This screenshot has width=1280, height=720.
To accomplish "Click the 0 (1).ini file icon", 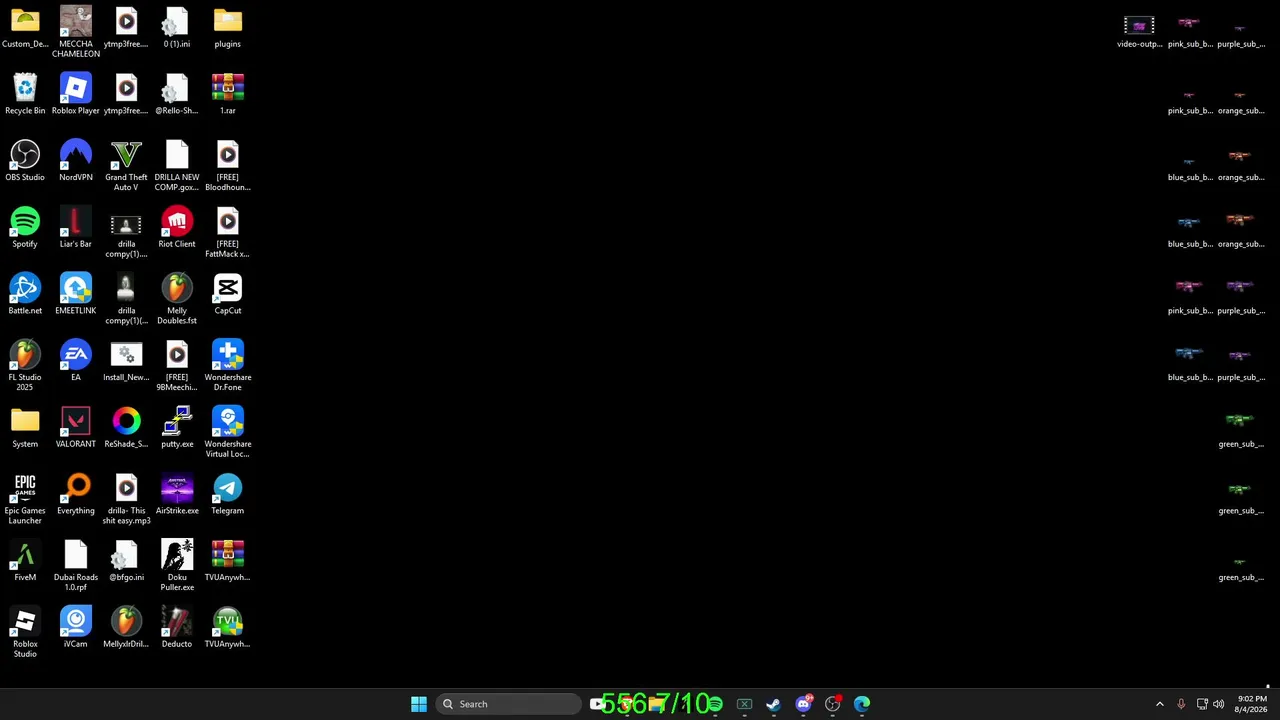I will tap(177, 27).
